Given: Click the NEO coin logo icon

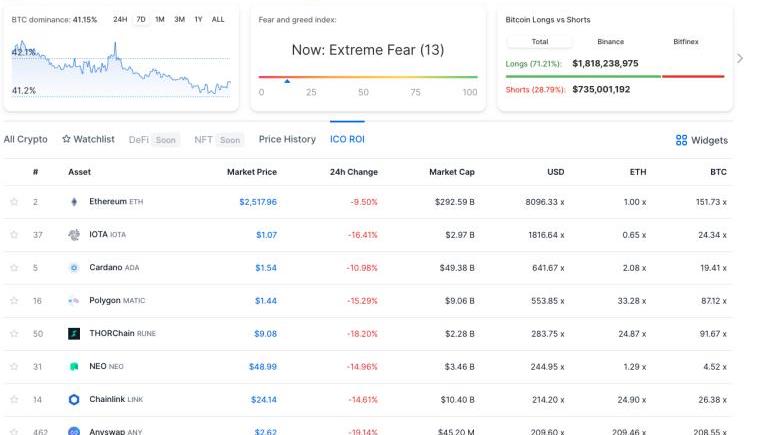Looking at the screenshot, I should [73, 367].
